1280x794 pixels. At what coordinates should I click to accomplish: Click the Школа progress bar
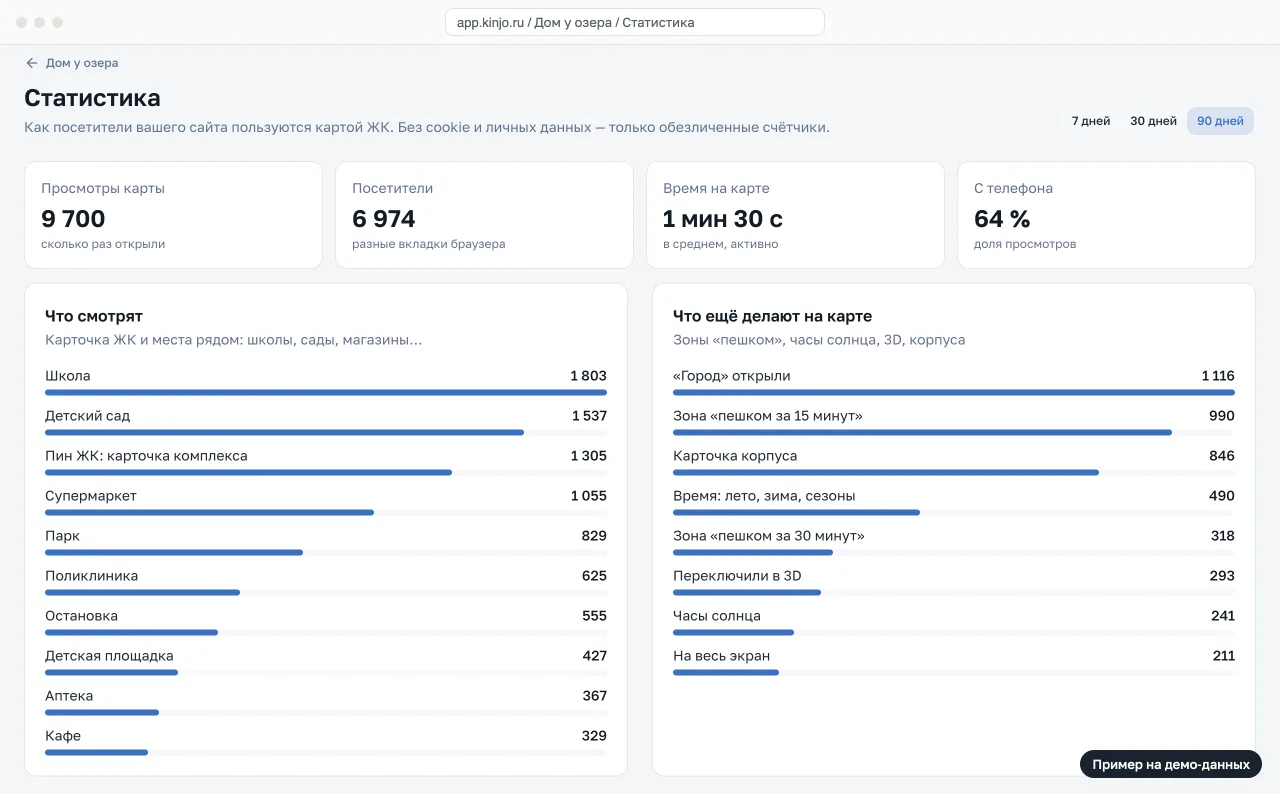[x=326, y=393]
